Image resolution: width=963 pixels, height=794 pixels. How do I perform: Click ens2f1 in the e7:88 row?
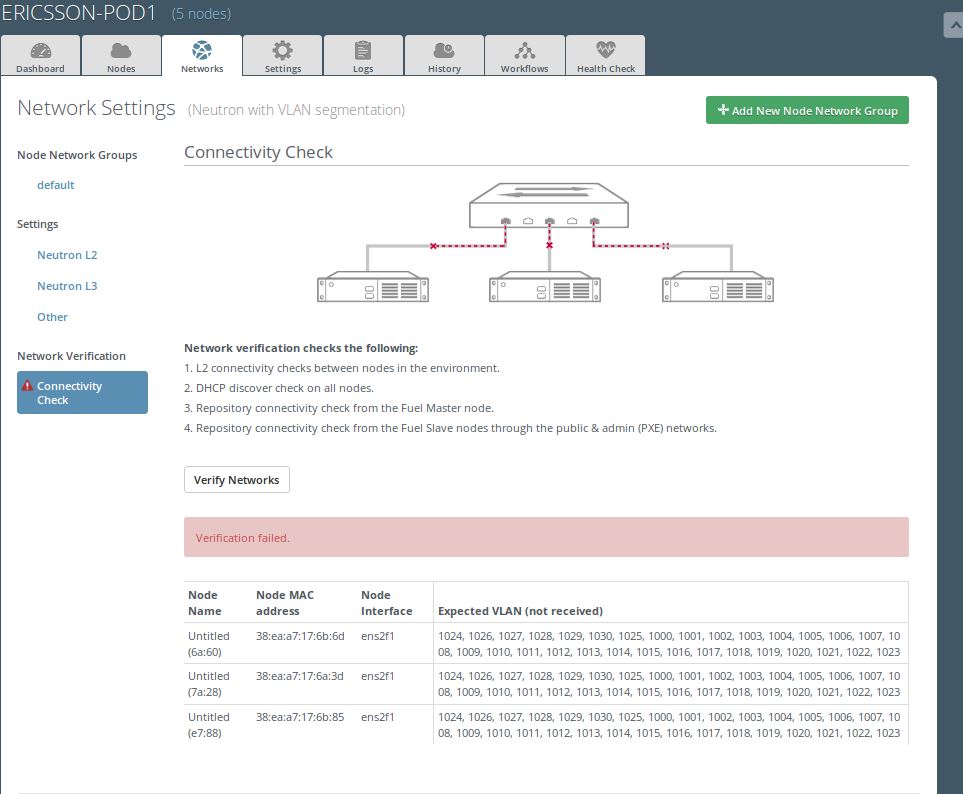pyautogui.click(x=378, y=717)
